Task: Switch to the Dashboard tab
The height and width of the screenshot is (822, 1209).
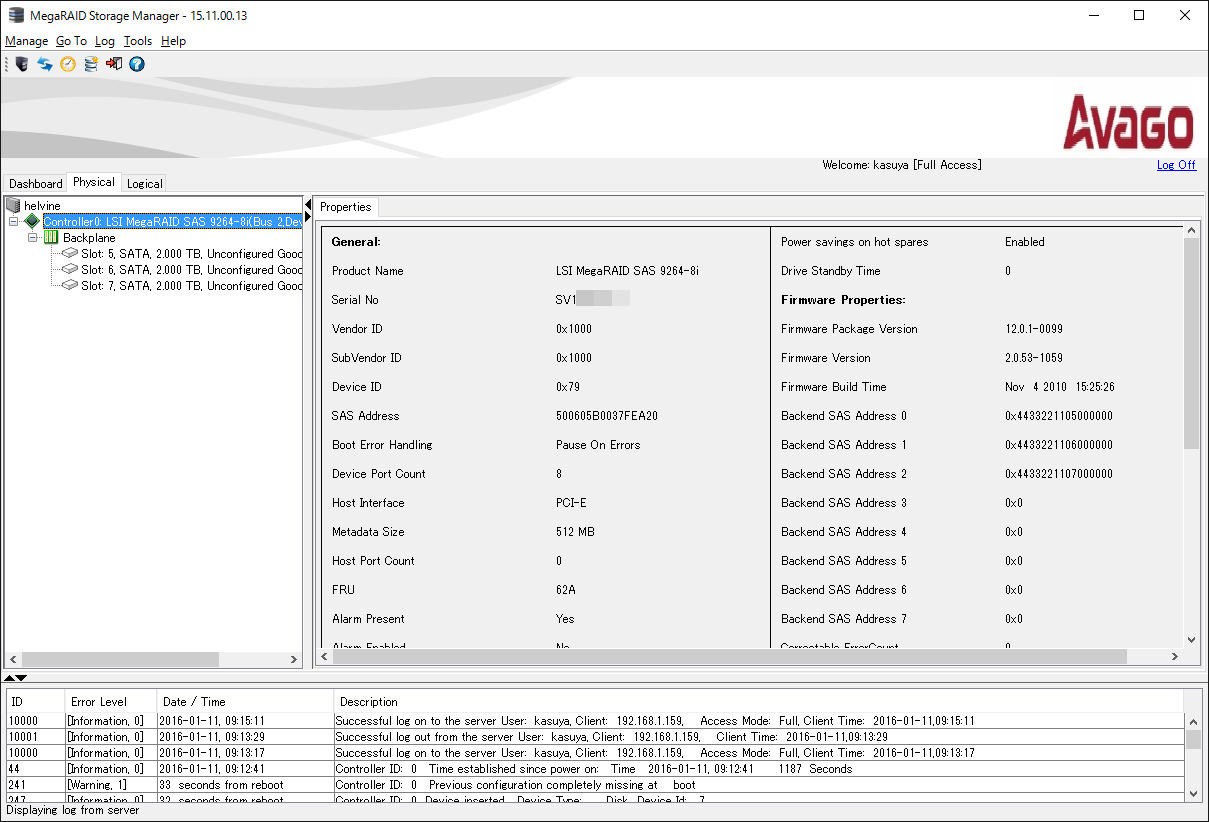Action: pyautogui.click(x=35, y=183)
